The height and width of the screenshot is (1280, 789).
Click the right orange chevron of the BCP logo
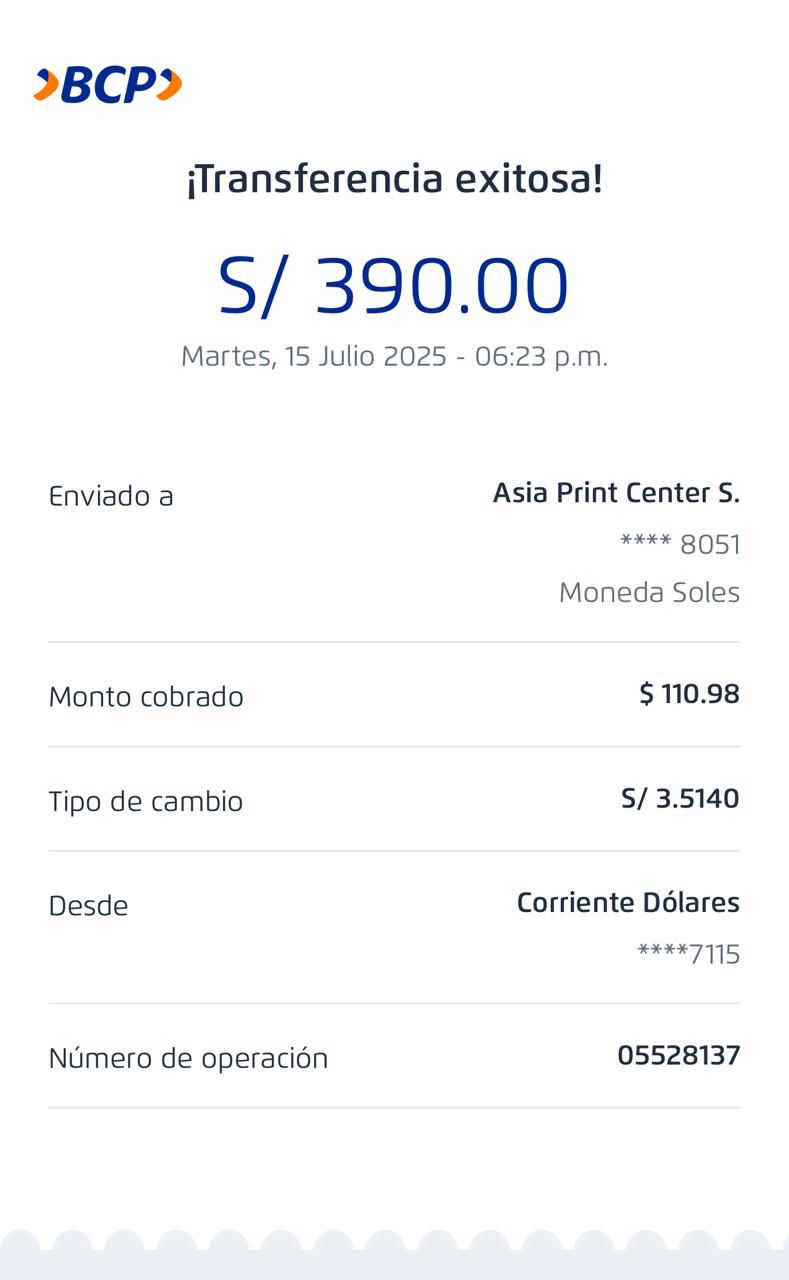point(169,86)
